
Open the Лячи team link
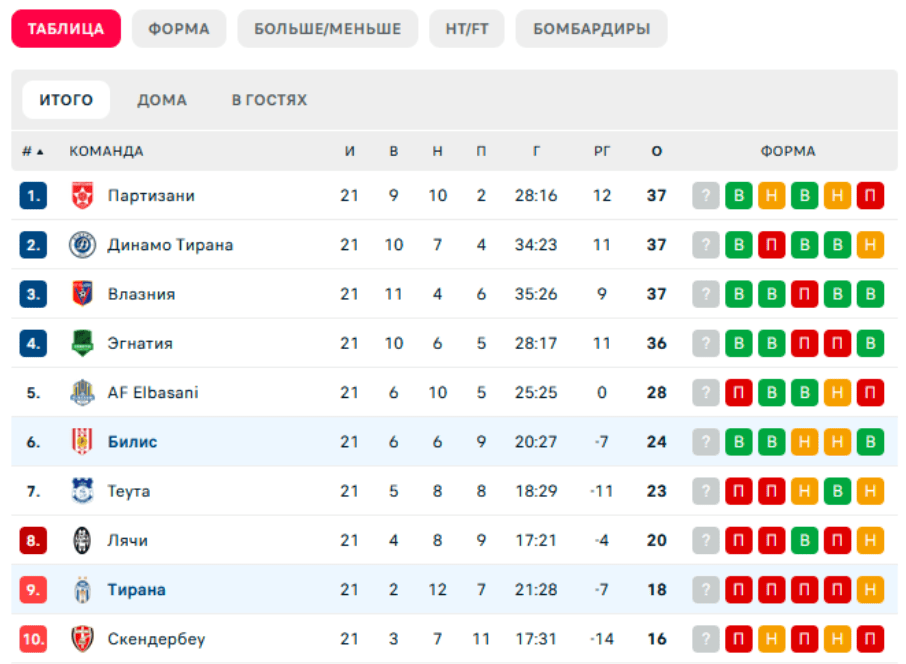click(x=128, y=541)
